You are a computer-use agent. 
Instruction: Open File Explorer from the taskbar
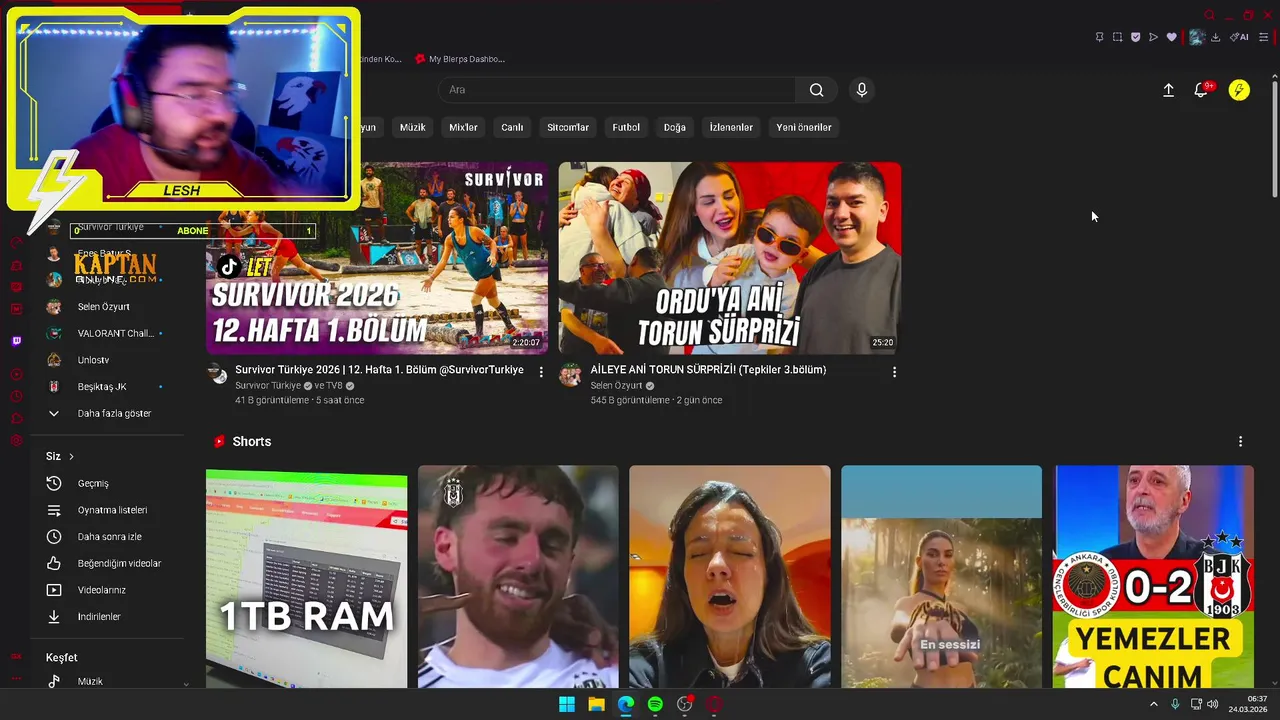click(x=596, y=704)
